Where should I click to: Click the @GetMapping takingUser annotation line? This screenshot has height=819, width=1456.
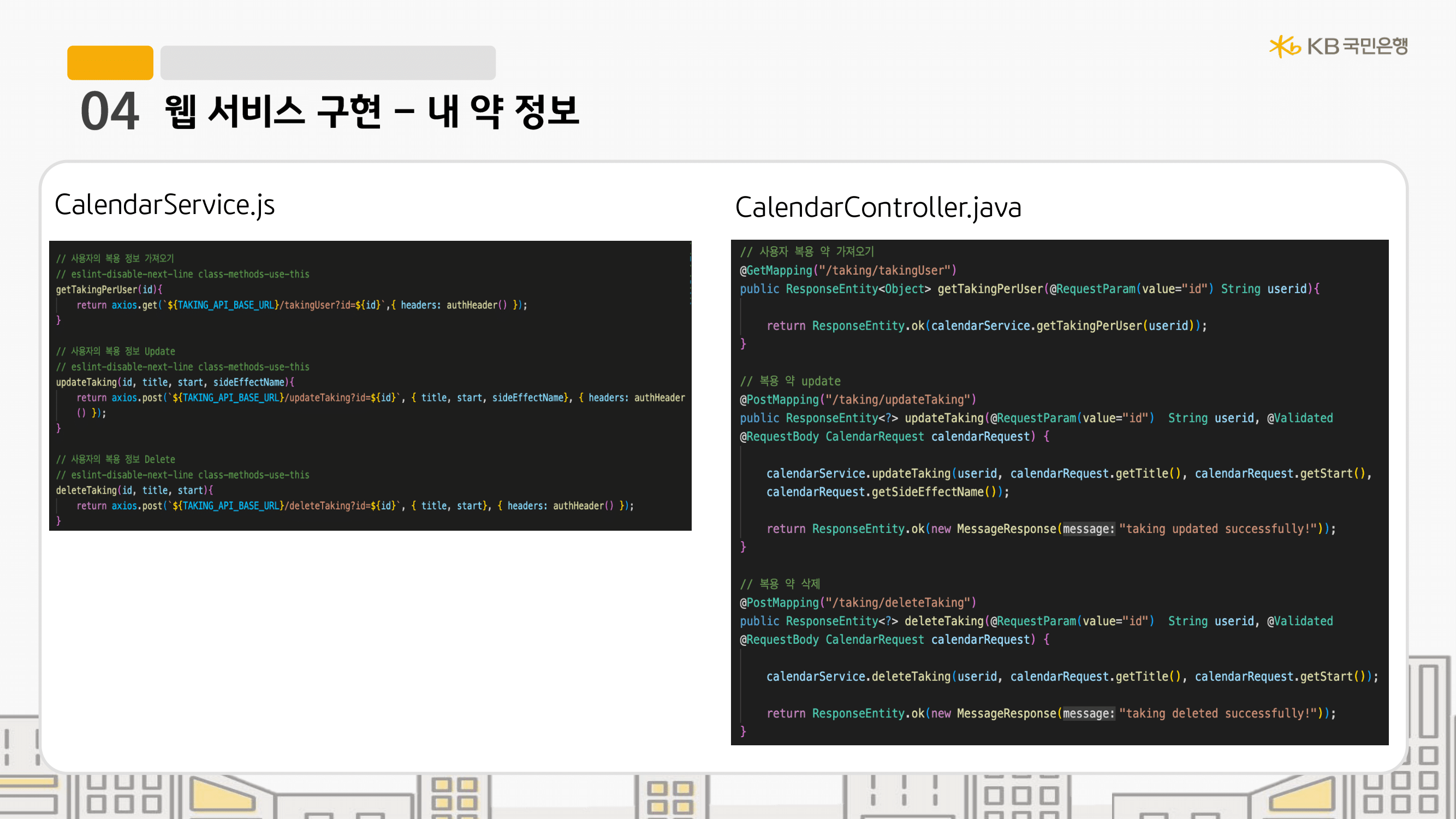click(x=848, y=270)
